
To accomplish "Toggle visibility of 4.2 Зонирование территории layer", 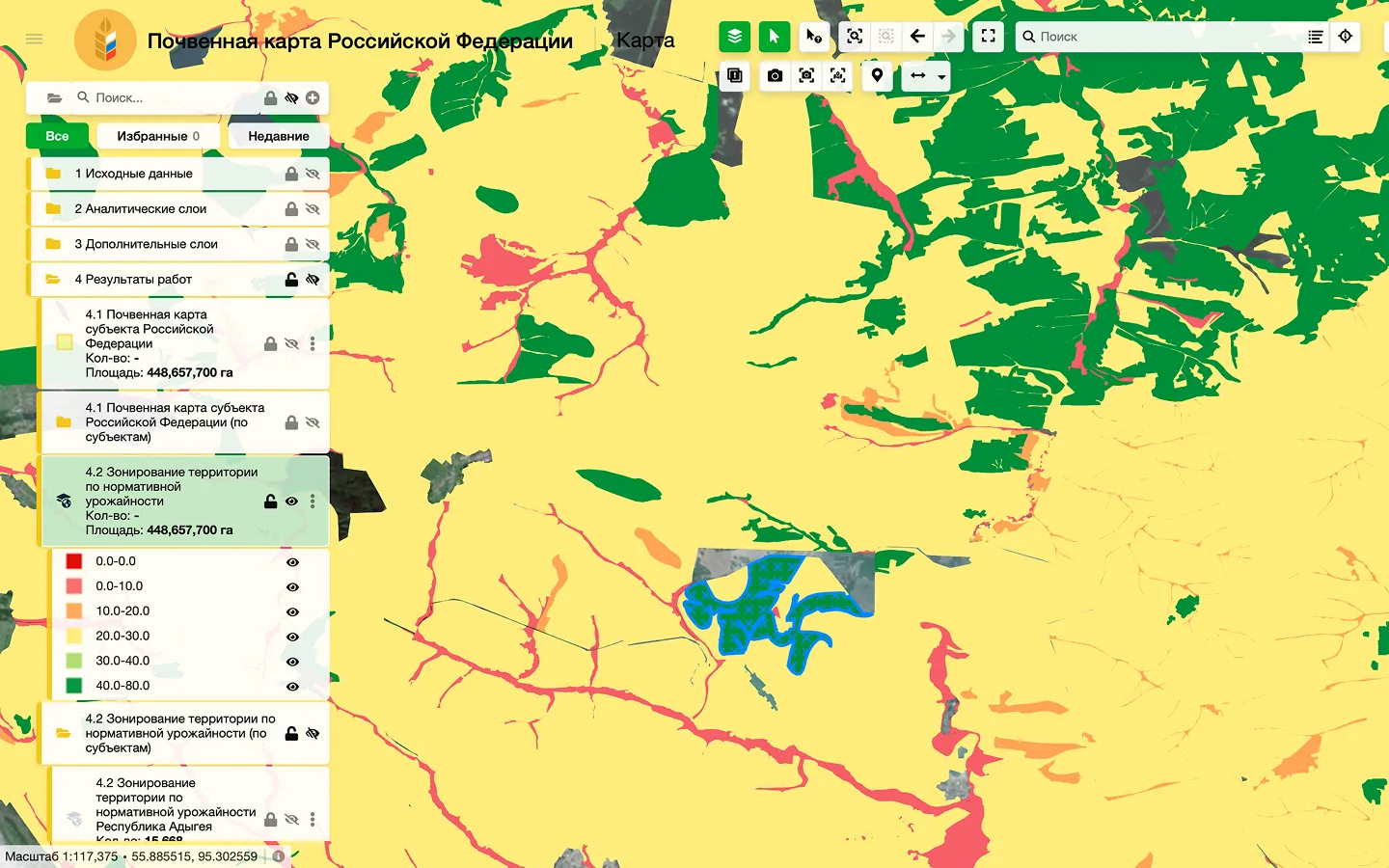I will 291,502.
